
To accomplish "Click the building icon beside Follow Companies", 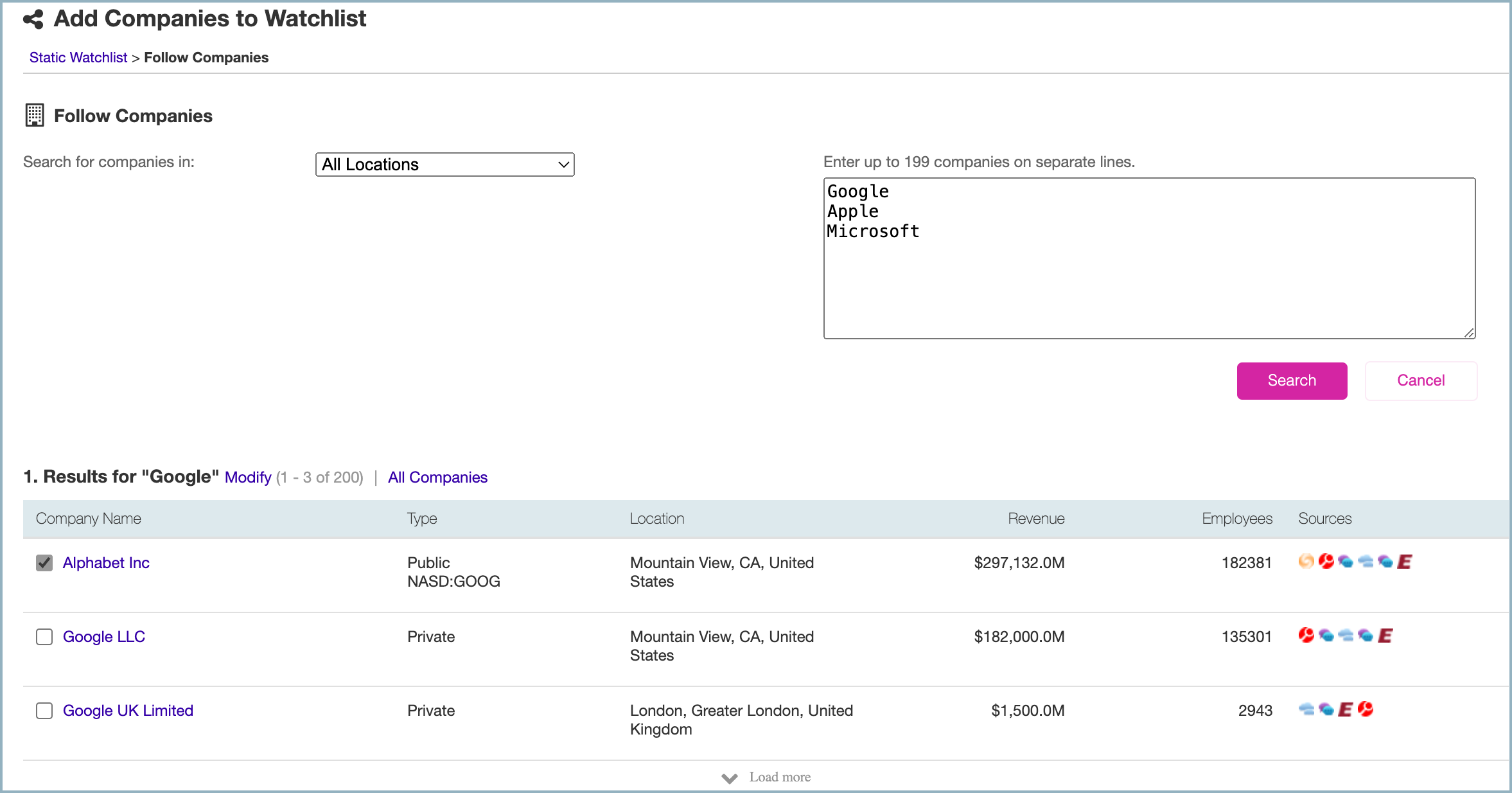I will [34, 115].
